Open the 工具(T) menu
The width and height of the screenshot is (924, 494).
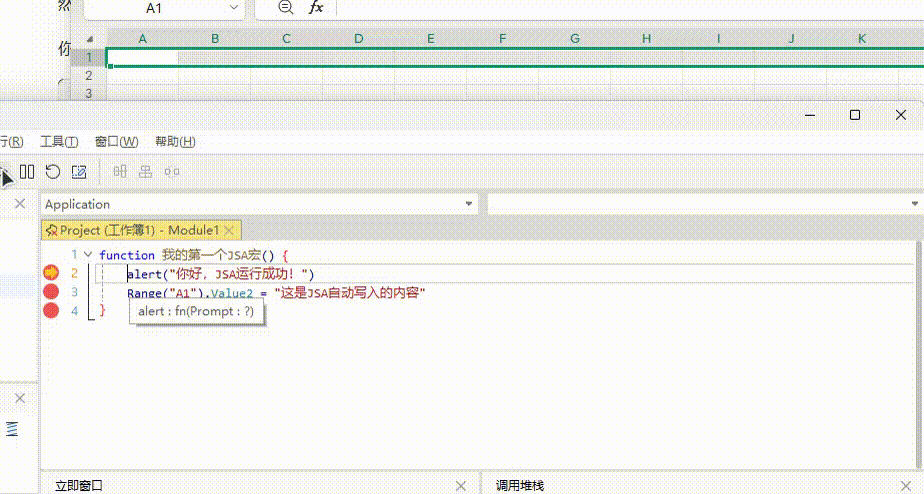click(x=59, y=141)
